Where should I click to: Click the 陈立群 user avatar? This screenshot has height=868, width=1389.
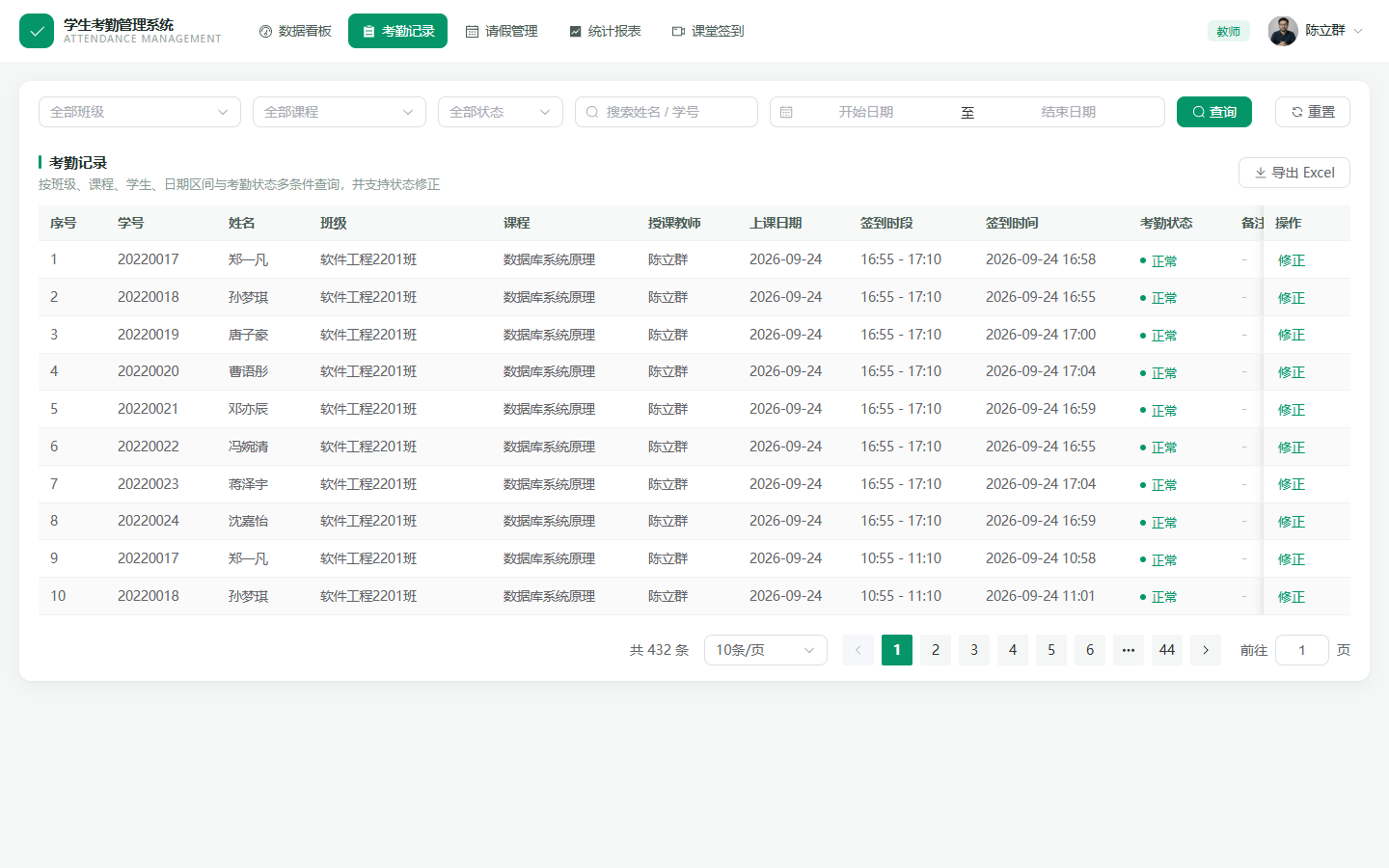(x=1283, y=31)
